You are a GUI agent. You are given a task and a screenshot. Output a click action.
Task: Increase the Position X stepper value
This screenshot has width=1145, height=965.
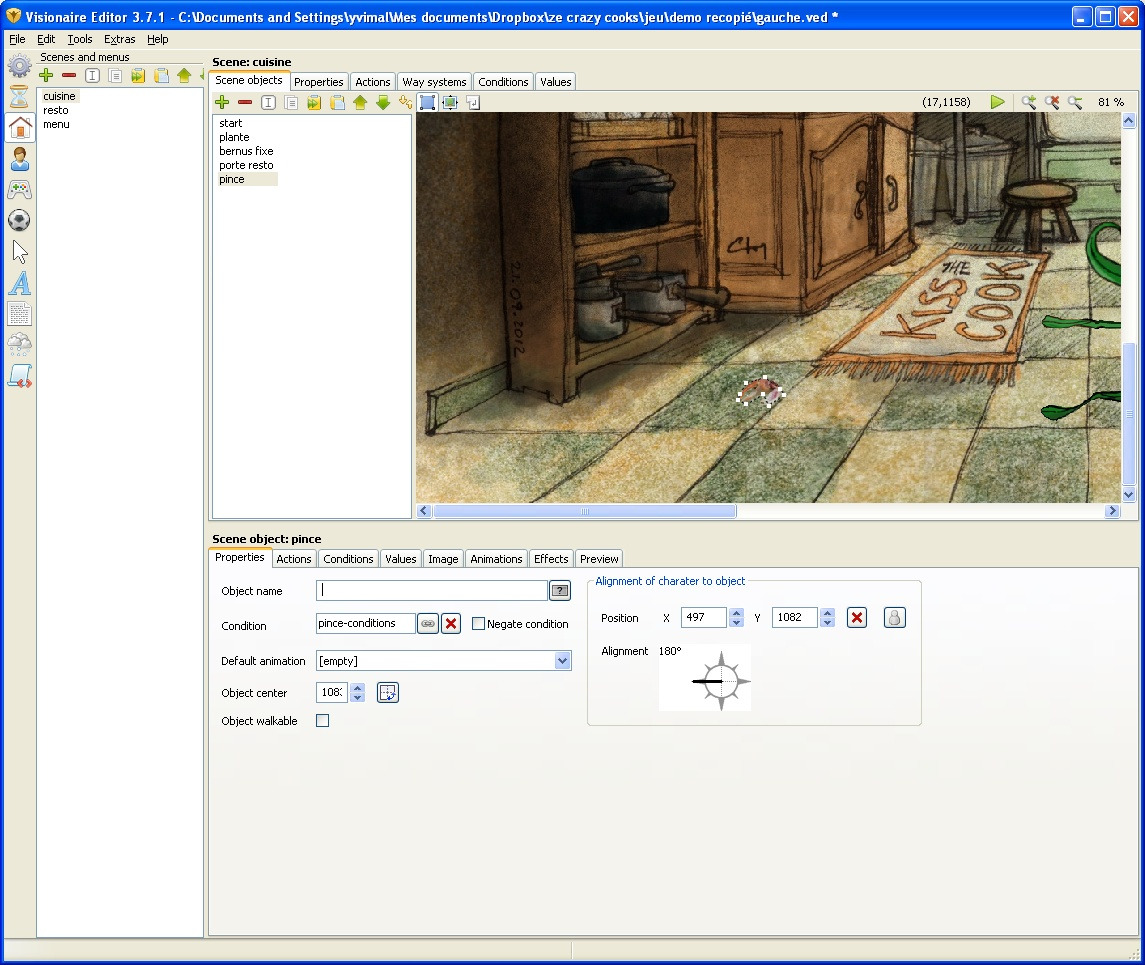pos(737,613)
